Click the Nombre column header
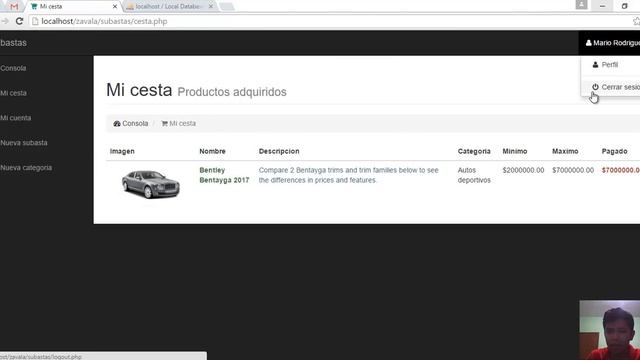This screenshot has width=640, height=360. (212, 151)
